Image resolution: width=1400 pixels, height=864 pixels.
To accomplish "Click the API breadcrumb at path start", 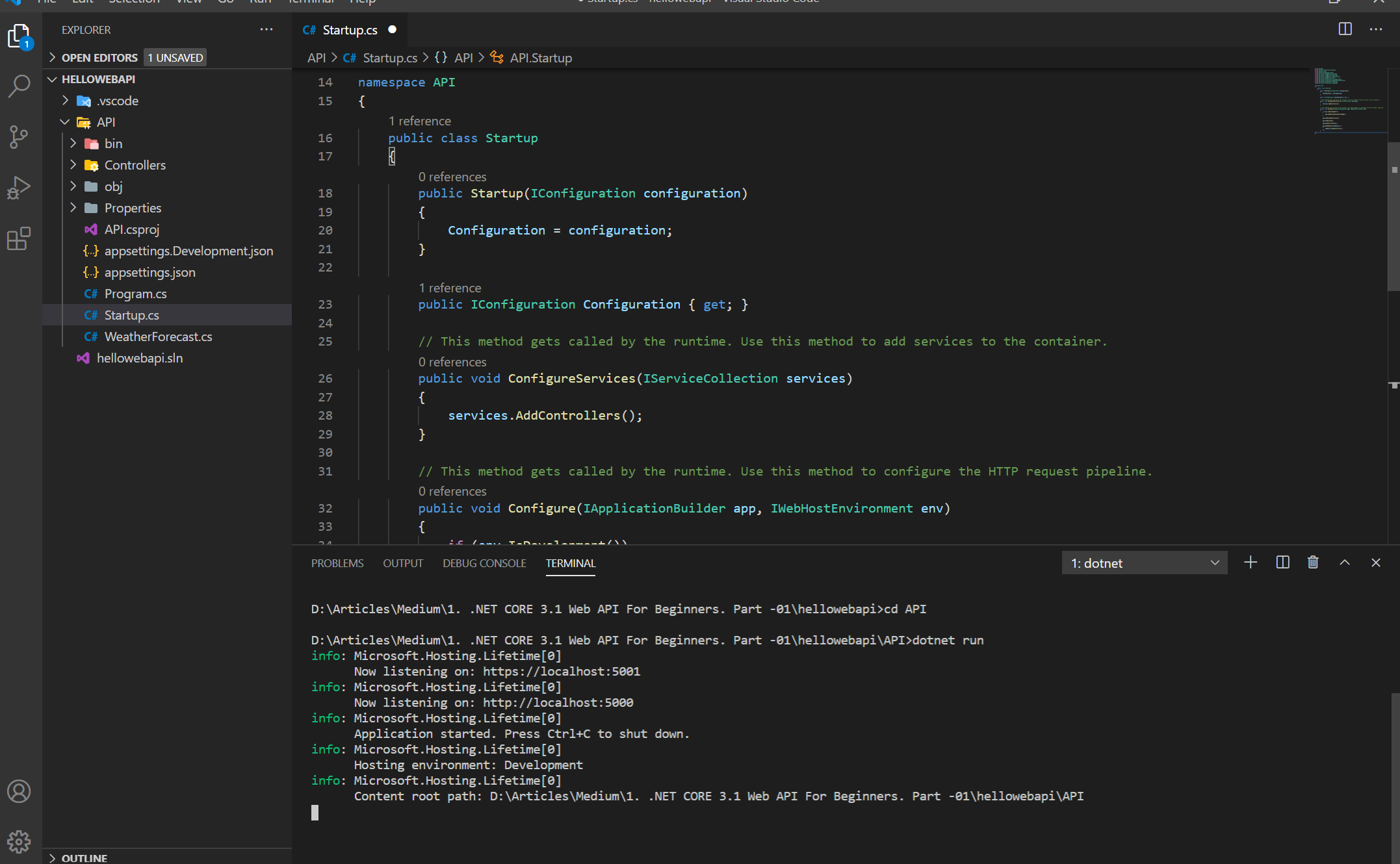I will [x=317, y=58].
